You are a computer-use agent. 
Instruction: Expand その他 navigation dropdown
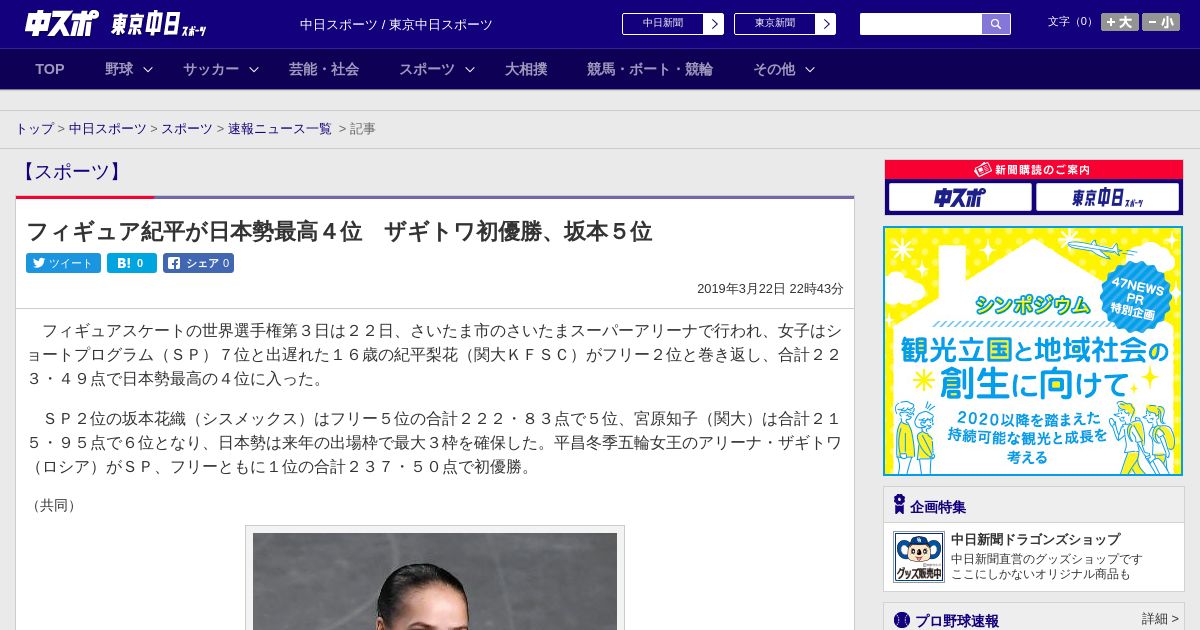click(784, 69)
